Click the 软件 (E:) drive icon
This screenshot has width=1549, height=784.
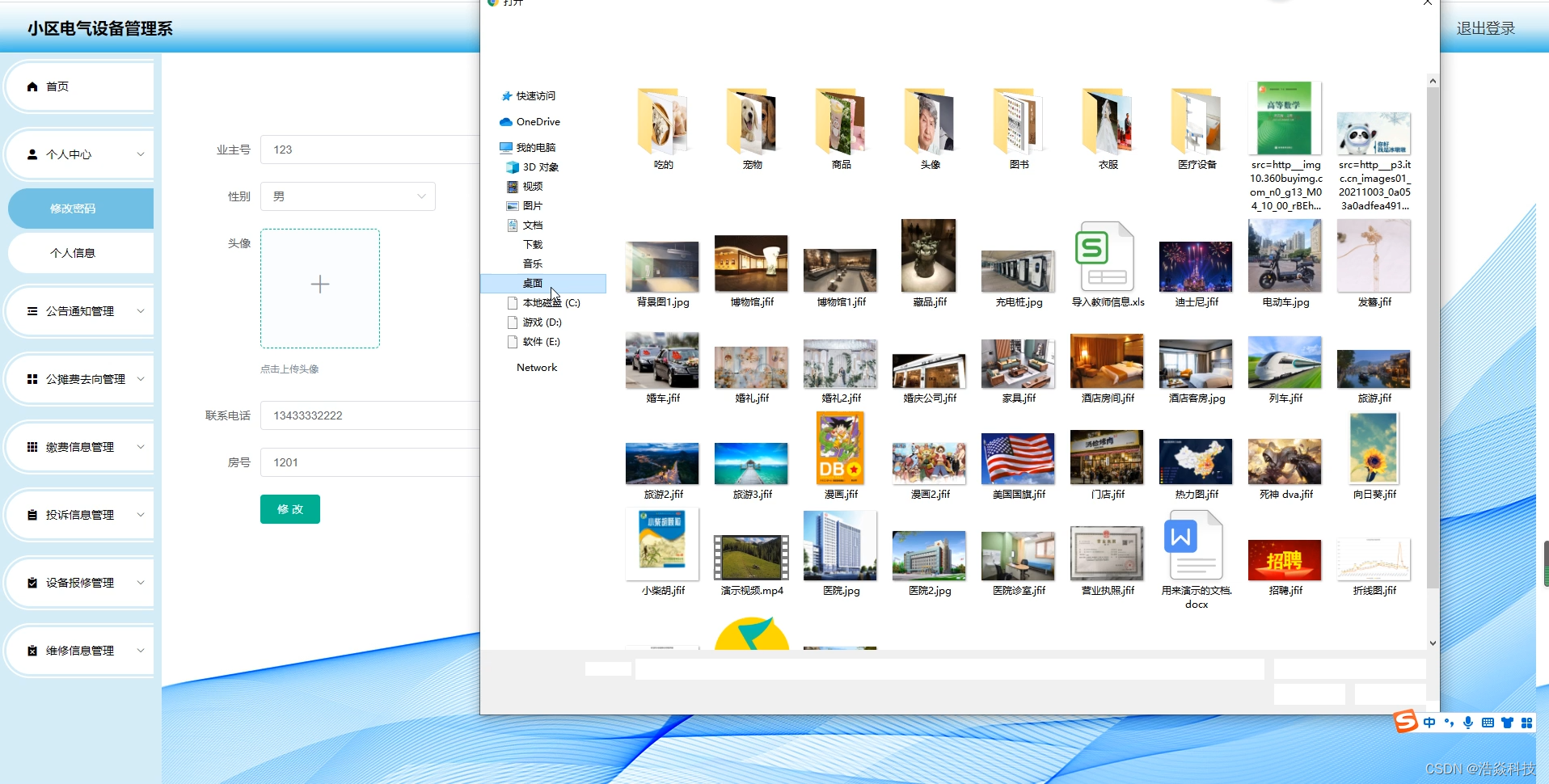(513, 342)
